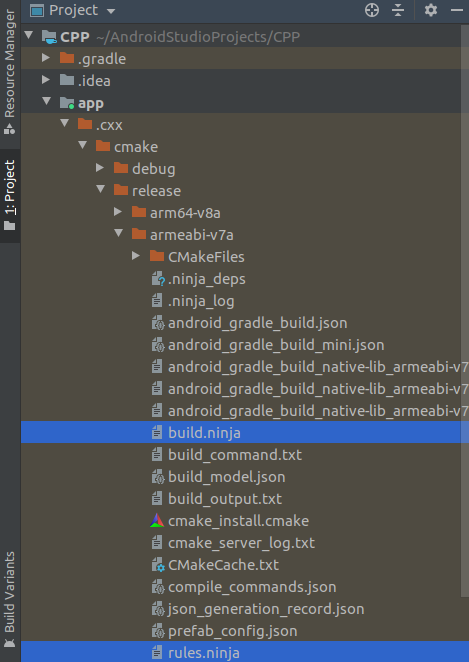Toggle the 1: Project side tab

(10, 195)
